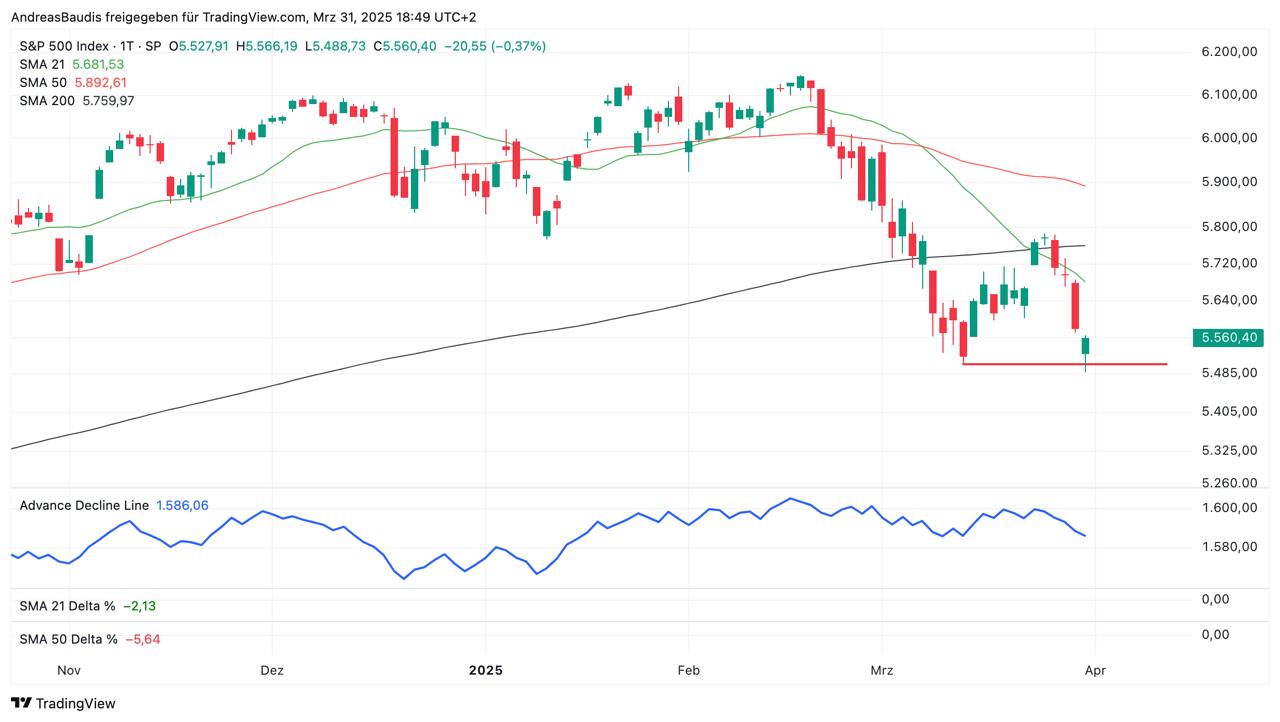Click the green 5.560,40 current price tag

tap(1227, 338)
